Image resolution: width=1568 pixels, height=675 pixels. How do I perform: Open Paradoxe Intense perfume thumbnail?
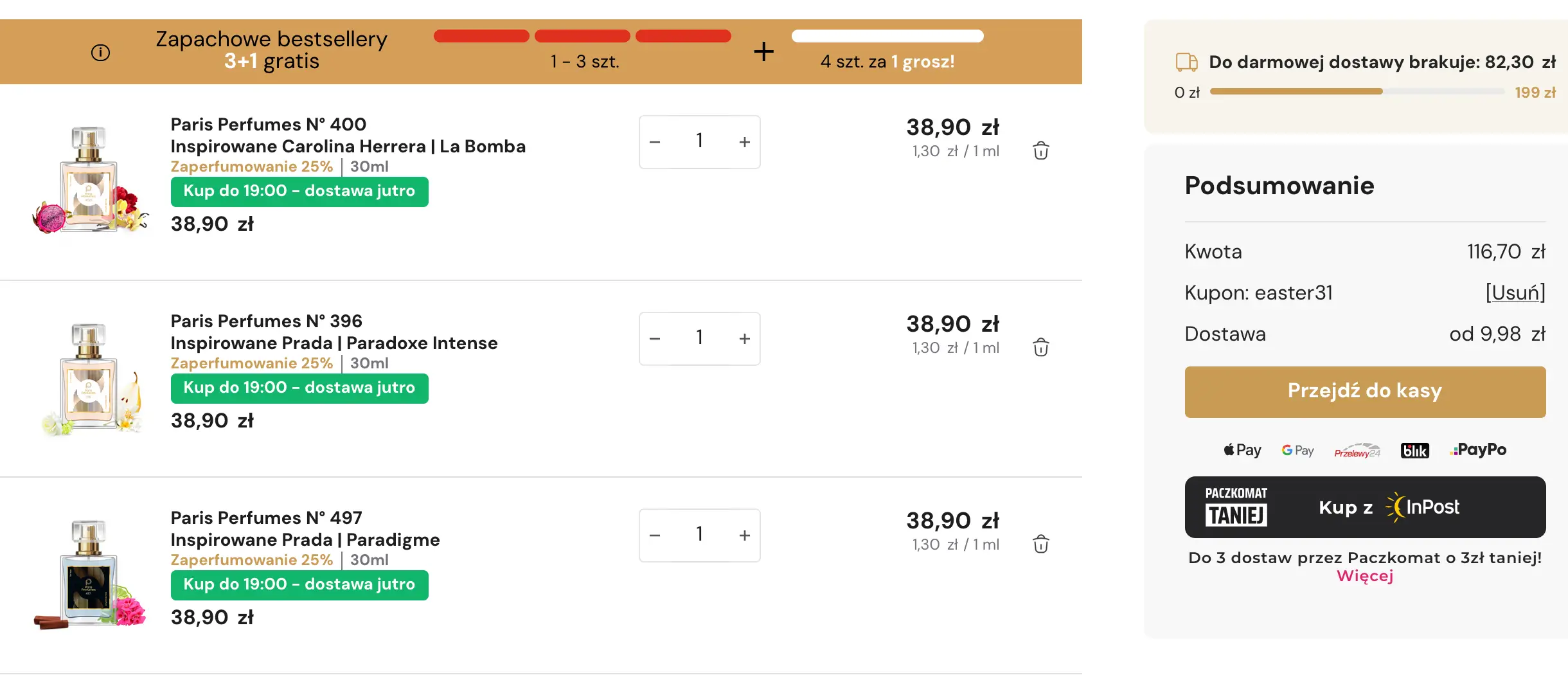click(x=90, y=379)
